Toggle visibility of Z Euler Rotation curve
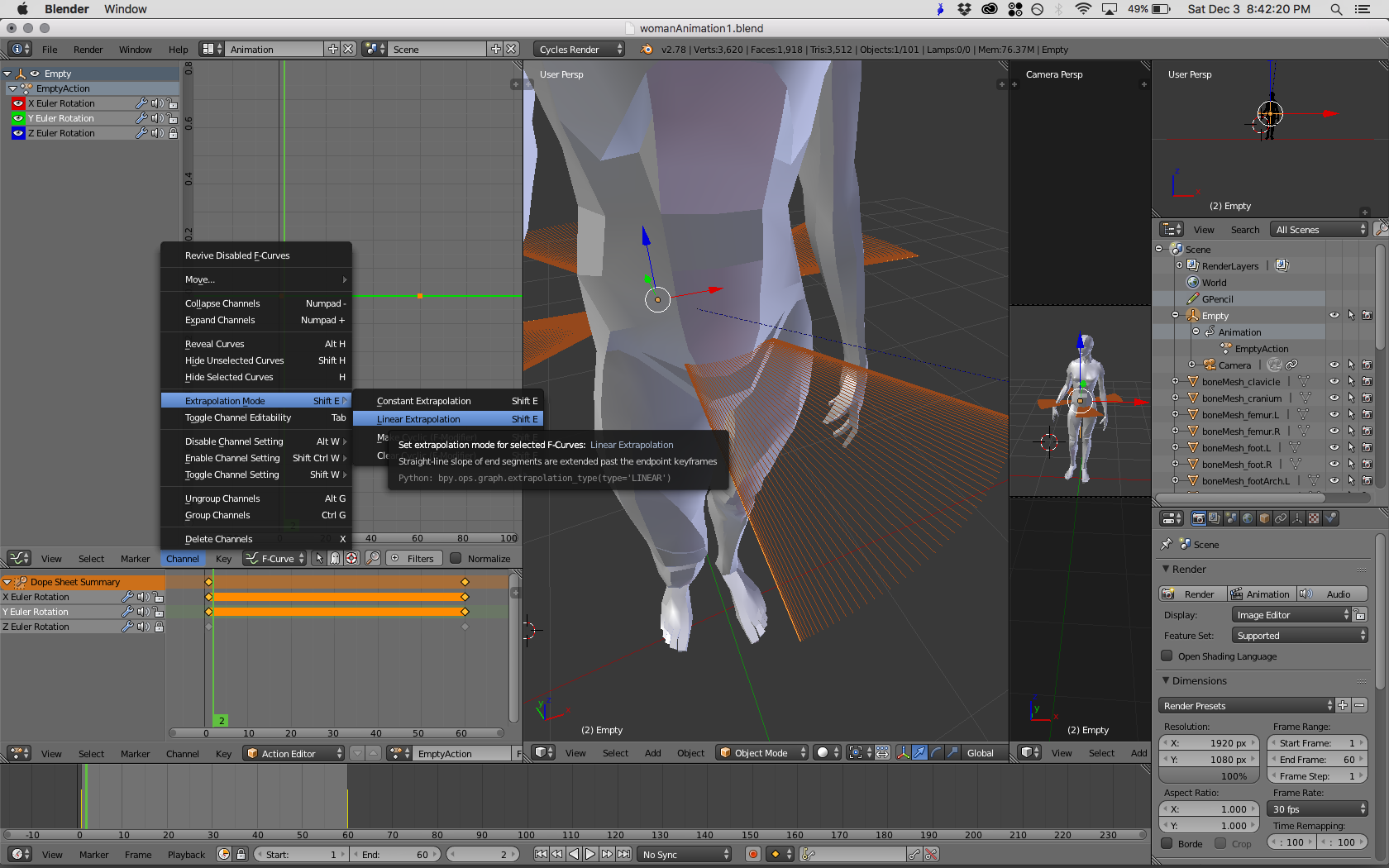Image resolution: width=1389 pixels, height=868 pixels. 18,133
